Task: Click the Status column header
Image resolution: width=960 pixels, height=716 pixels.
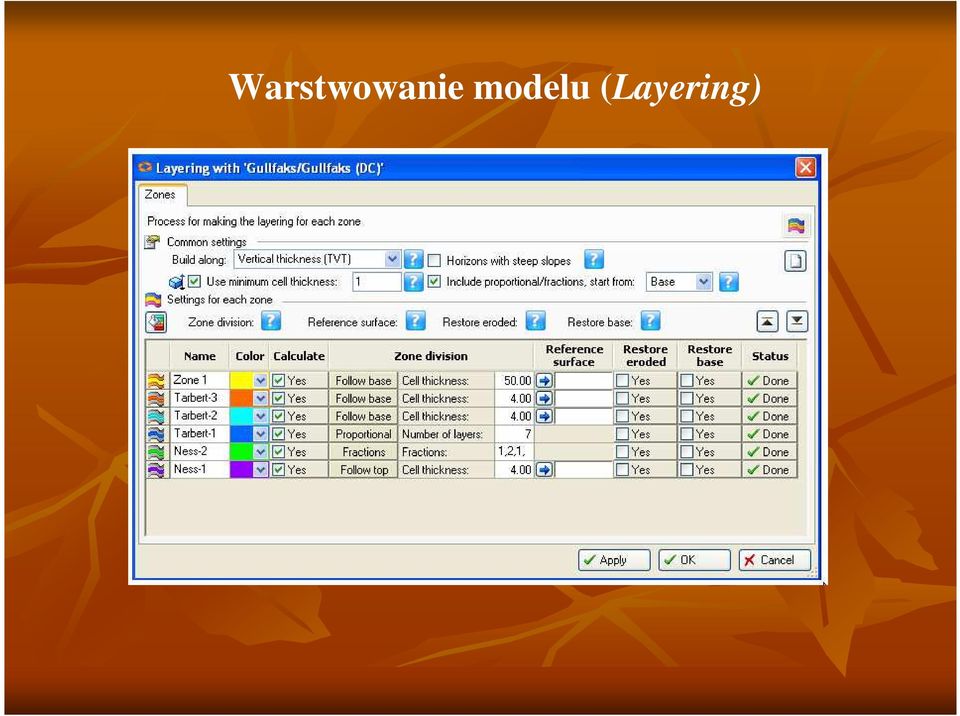Action: pyautogui.click(x=770, y=356)
